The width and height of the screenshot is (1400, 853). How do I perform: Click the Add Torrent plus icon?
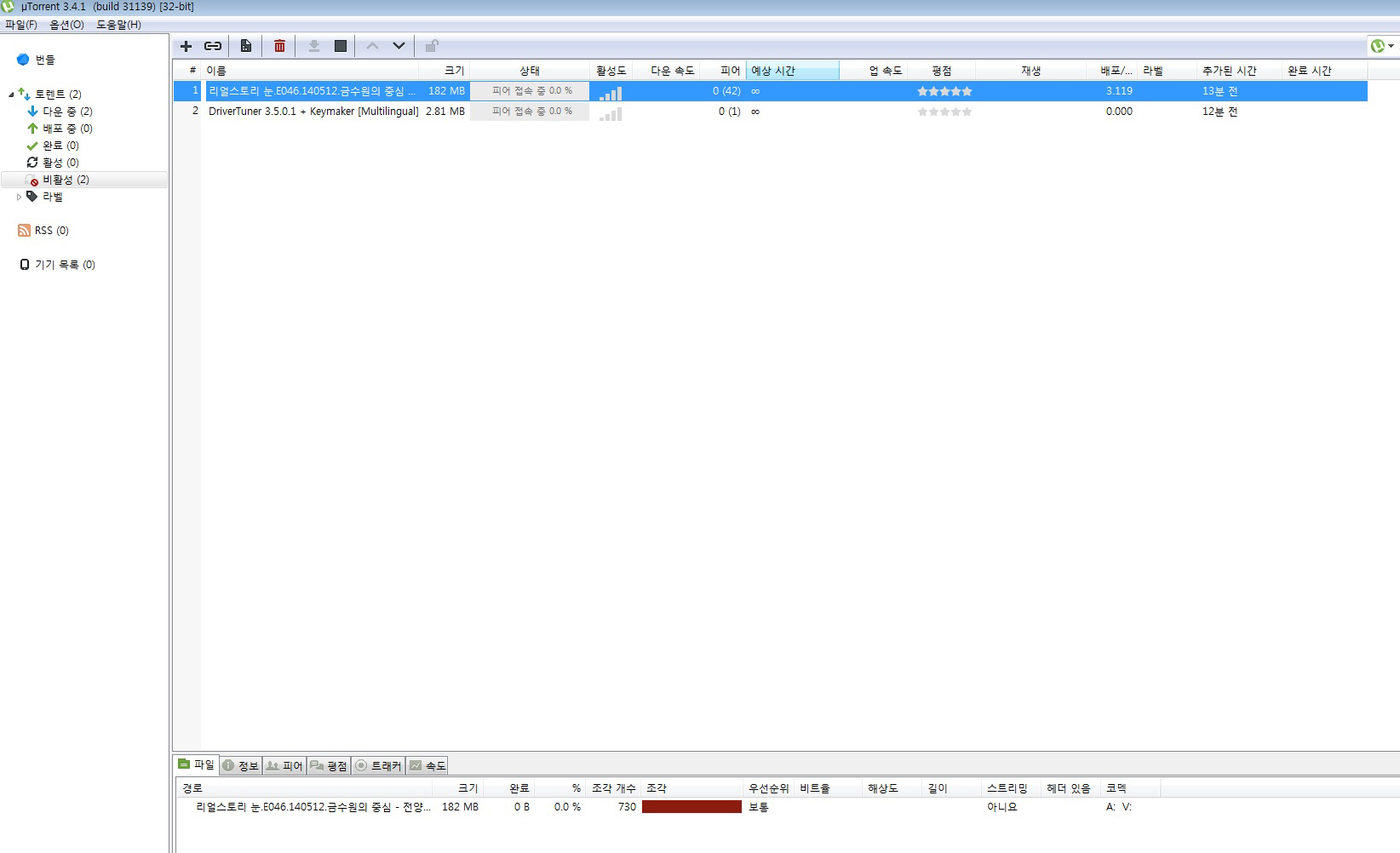pos(186,46)
